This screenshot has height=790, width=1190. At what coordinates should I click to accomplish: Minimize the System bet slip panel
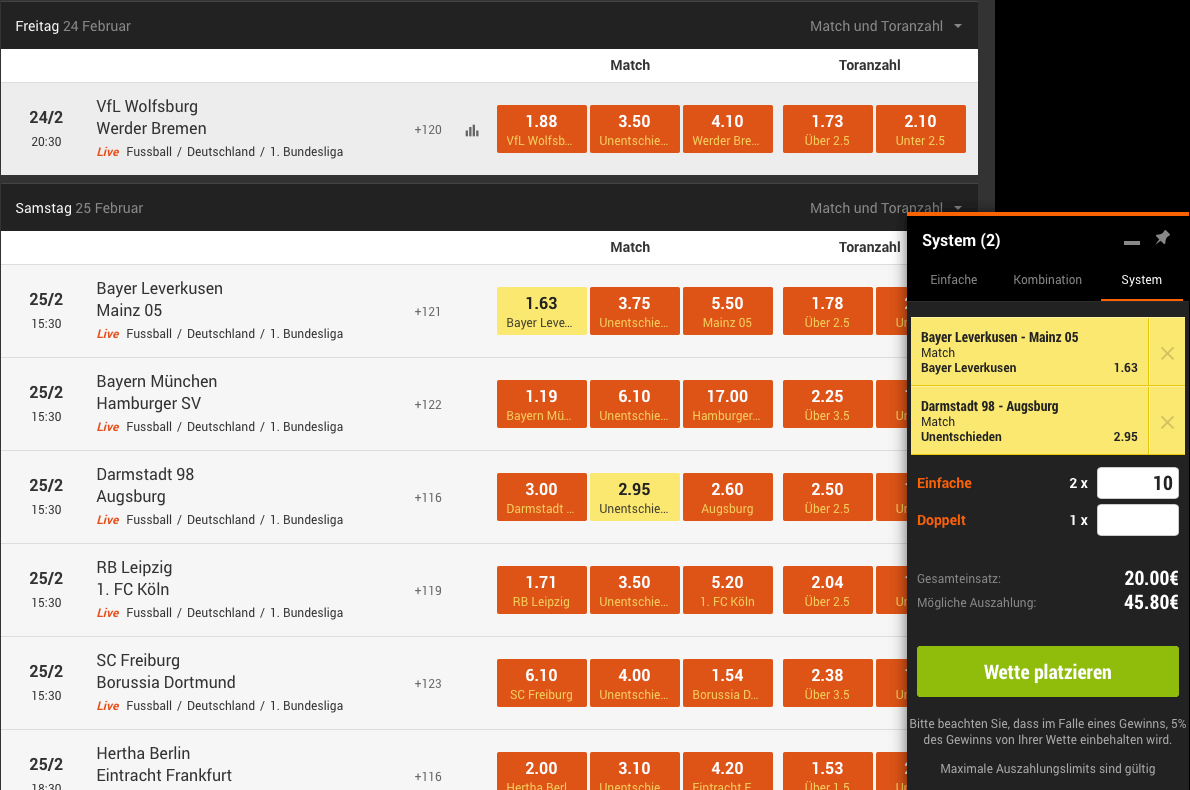click(1132, 242)
